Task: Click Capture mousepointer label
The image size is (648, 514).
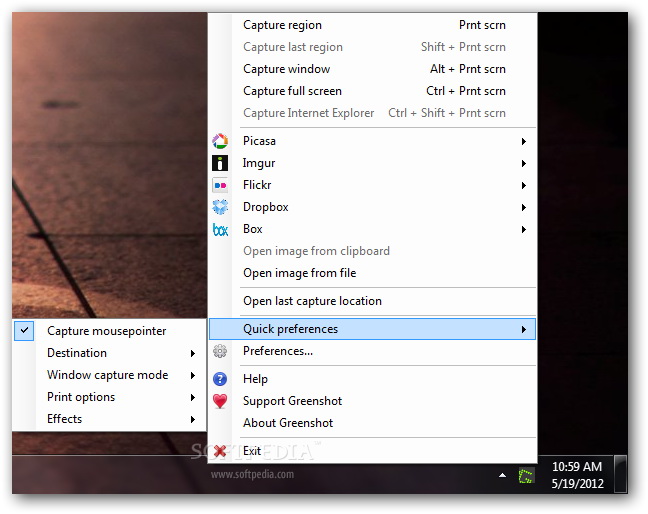Action: click(107, 331)
